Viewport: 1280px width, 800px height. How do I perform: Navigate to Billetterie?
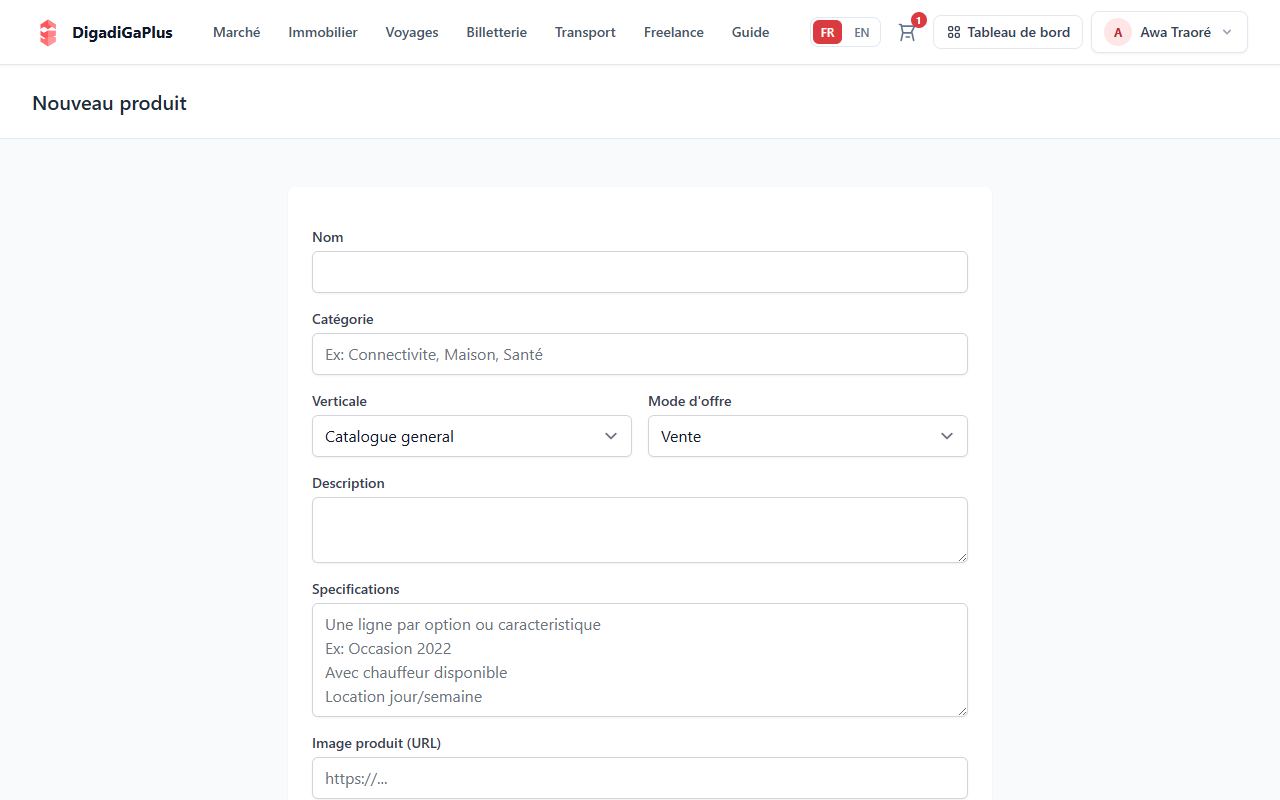(497, 32)
